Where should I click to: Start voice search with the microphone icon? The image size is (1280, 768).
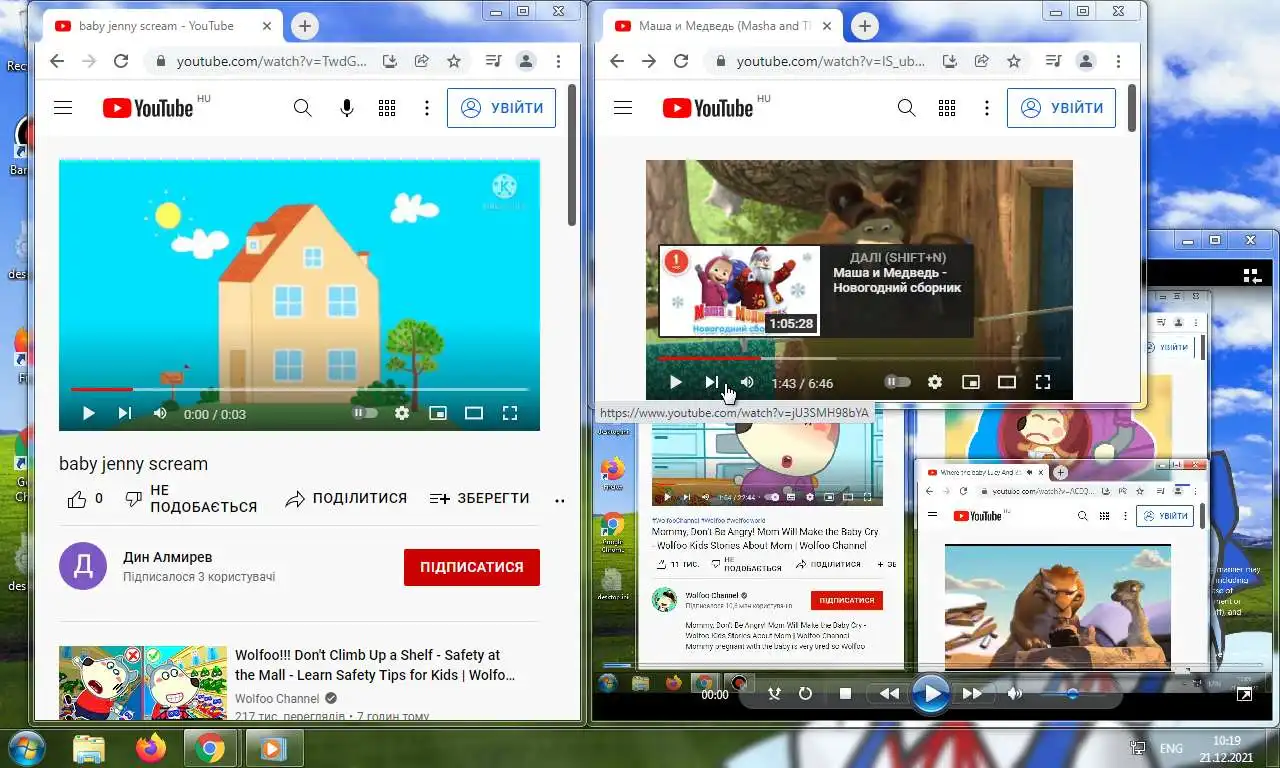pyautogui.click(x=347, y=108)
